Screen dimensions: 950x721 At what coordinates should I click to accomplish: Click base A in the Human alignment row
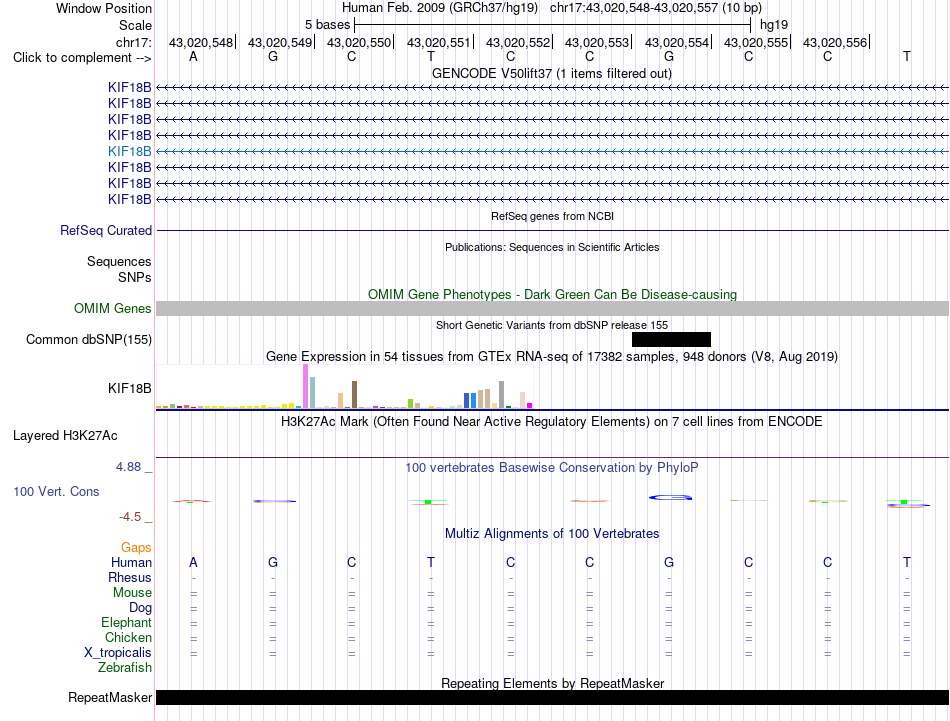193,562
